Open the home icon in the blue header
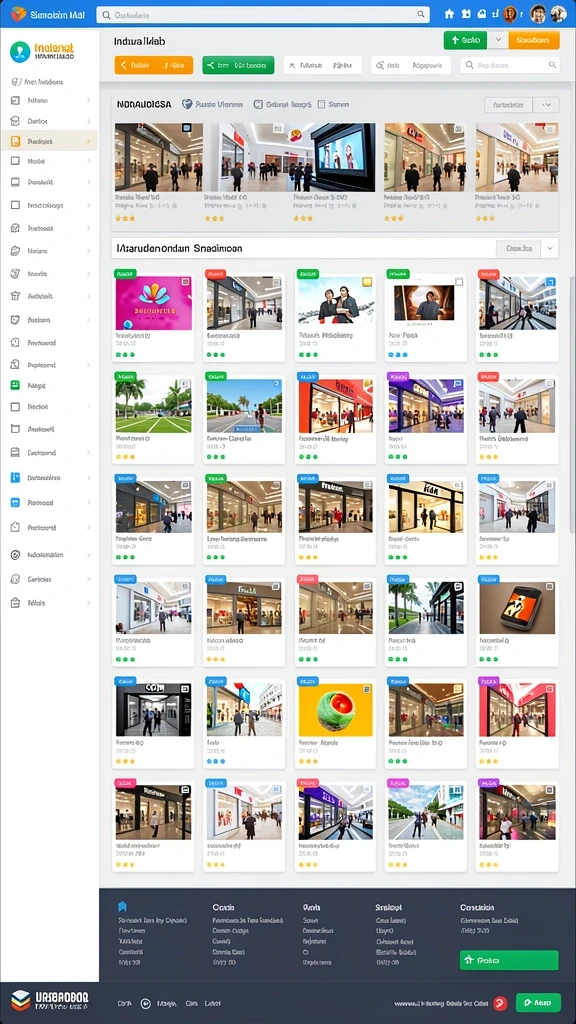The image size is (576, 1024). tap(449, 14)
